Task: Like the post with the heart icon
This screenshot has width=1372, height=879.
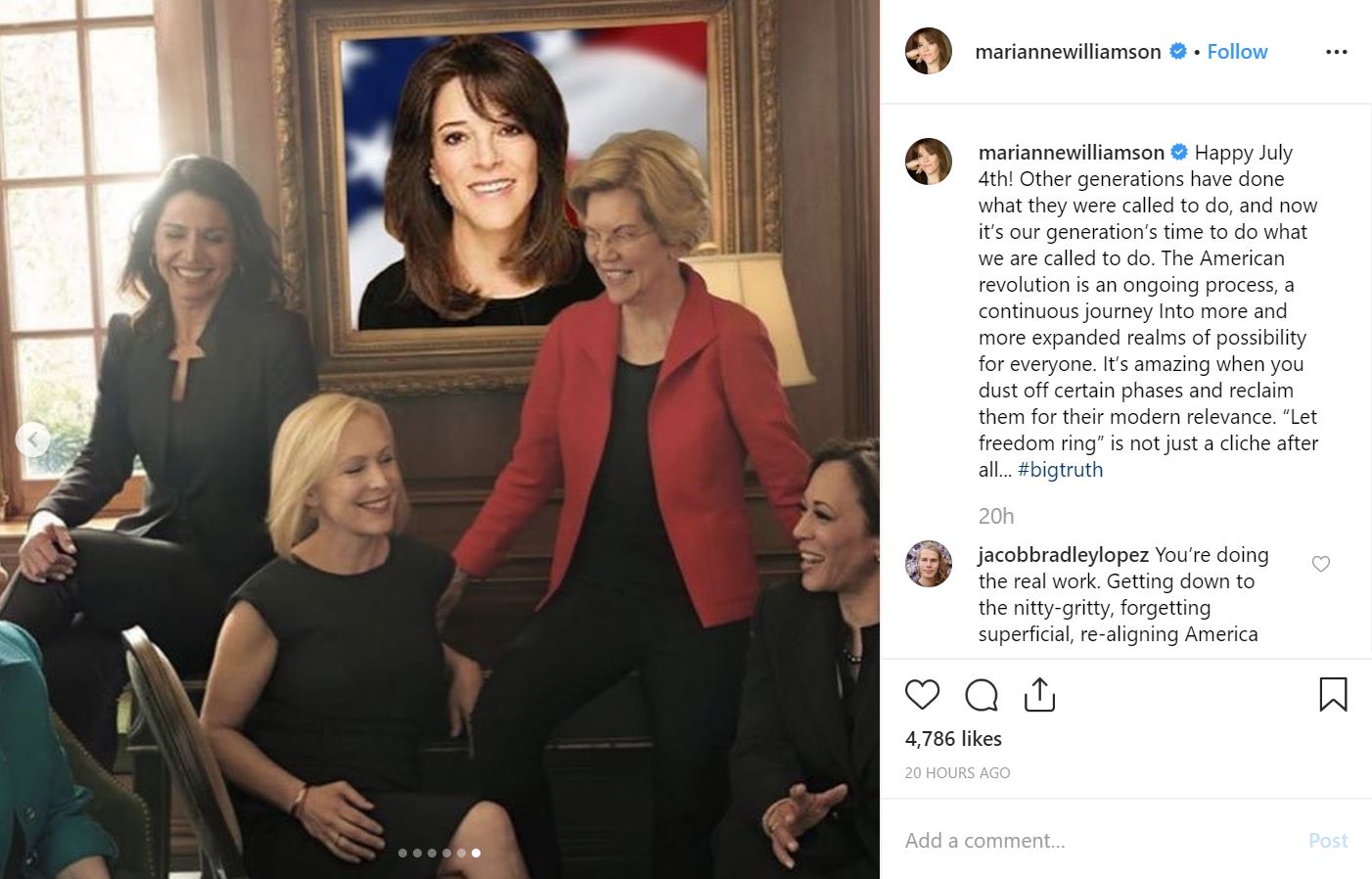Action: click(922, 695)
